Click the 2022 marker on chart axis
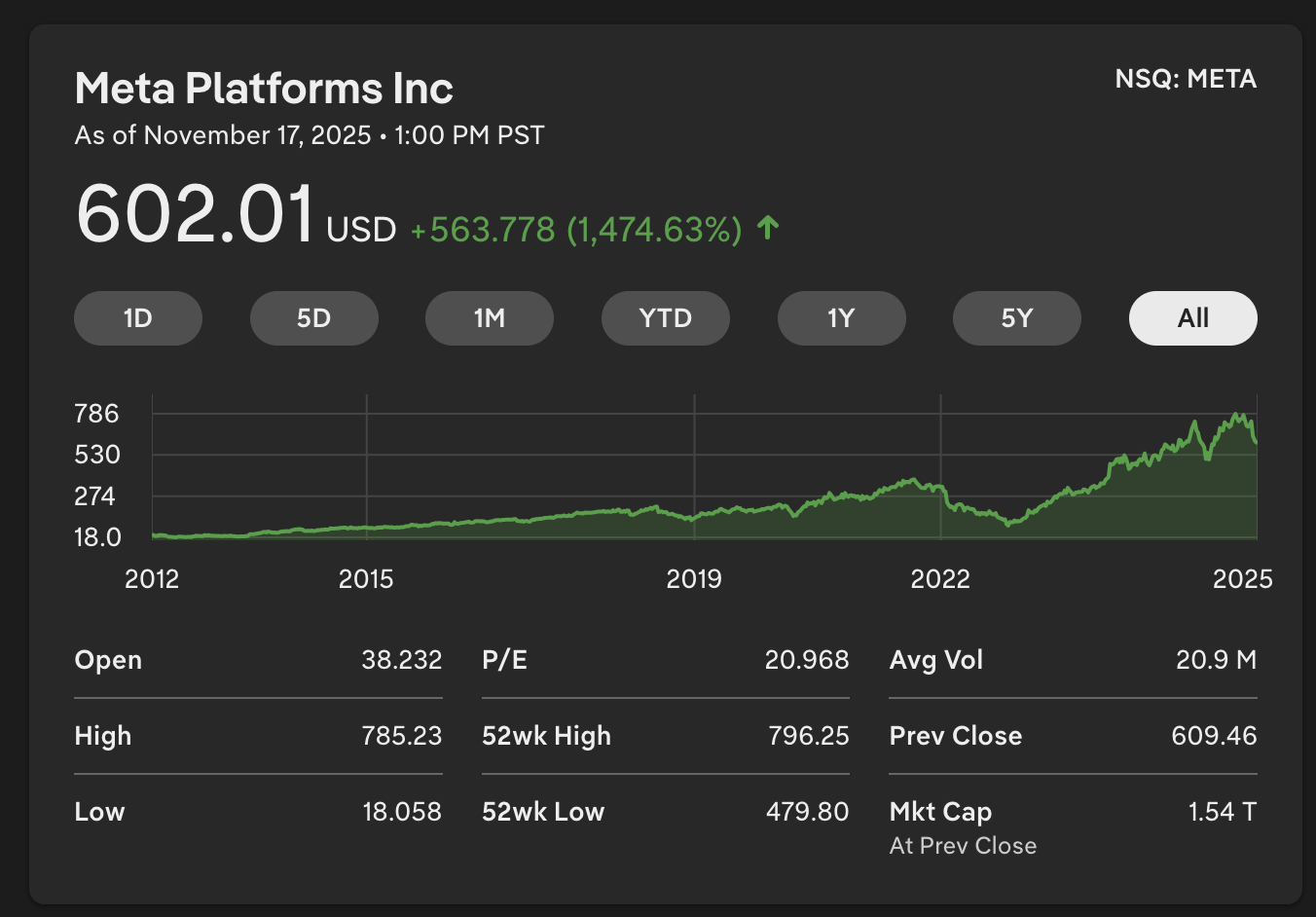 (940, 579)
